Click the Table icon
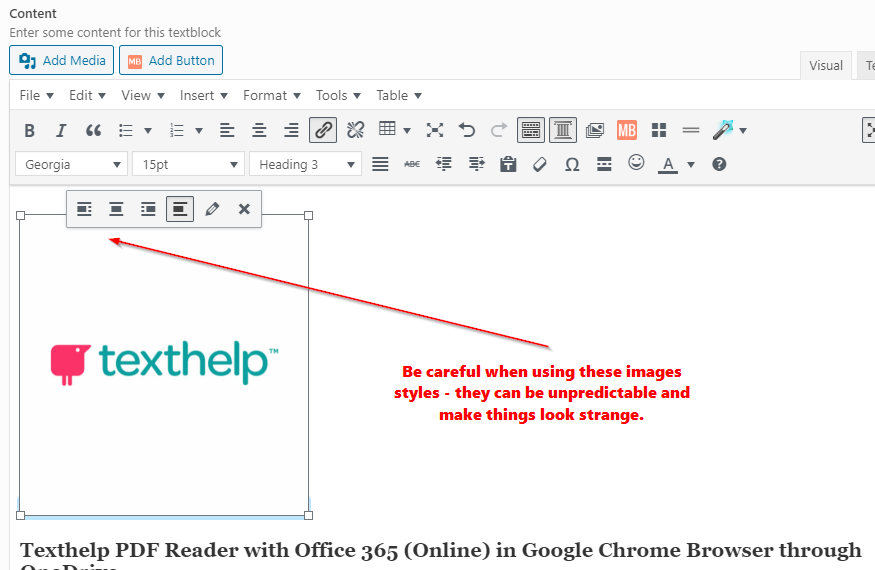The width and height of the screenshot is (875, 570). coord(387,129)
